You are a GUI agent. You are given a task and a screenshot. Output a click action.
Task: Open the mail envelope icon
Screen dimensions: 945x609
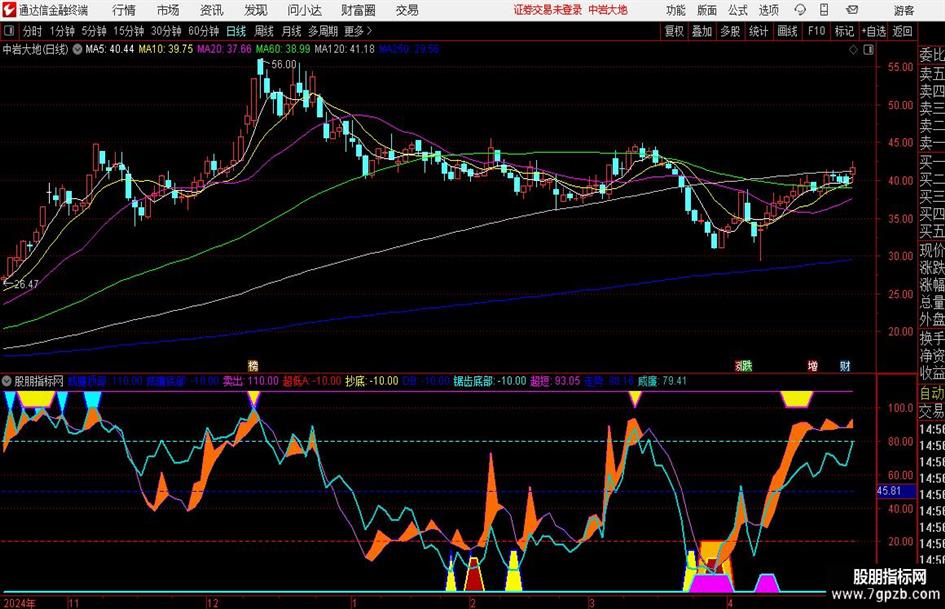852,10
